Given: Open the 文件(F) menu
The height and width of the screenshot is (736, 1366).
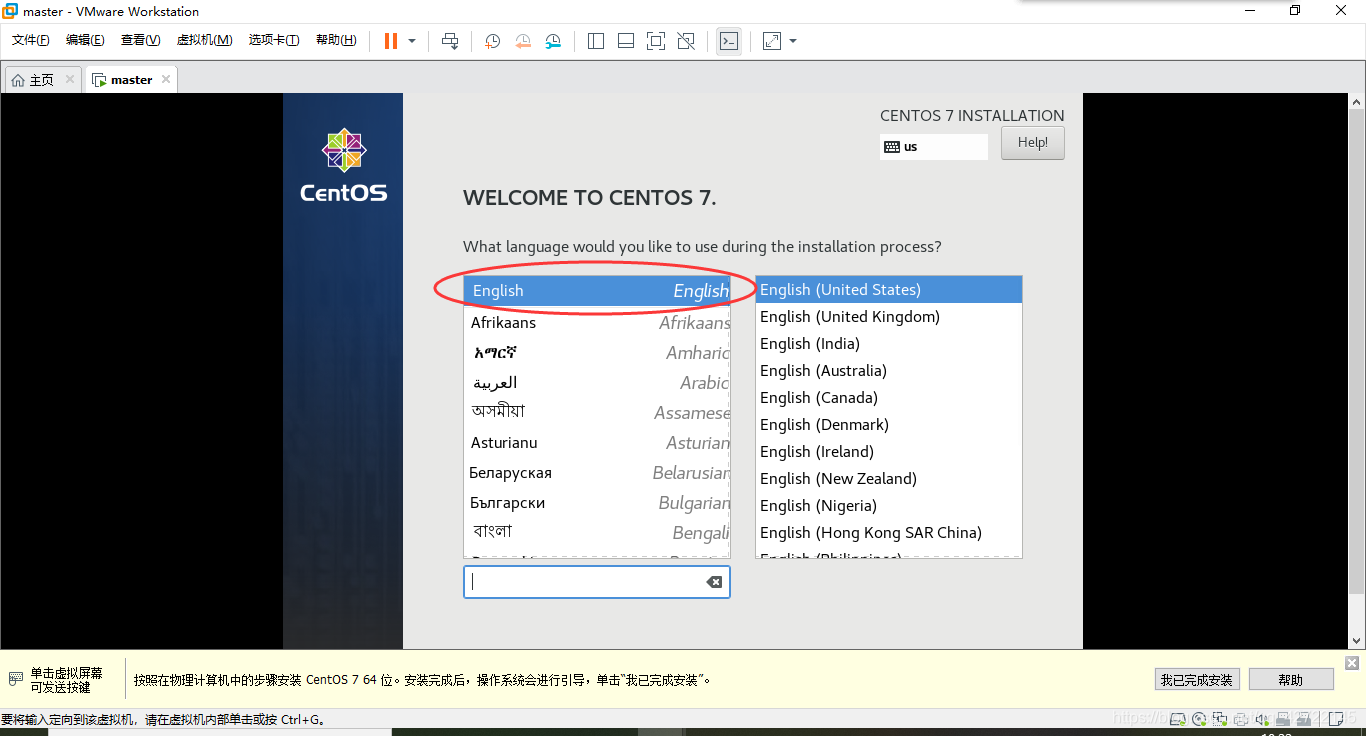Looking at the screenshot, I should 31,40.
